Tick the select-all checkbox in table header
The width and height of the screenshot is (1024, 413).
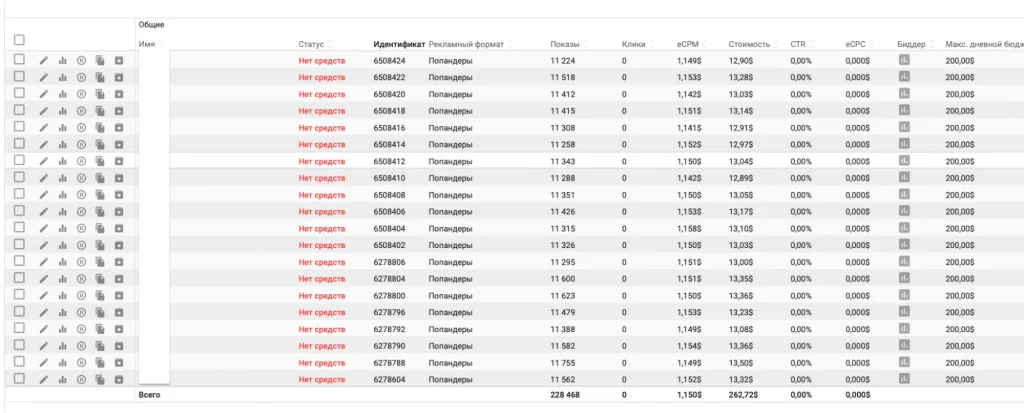pyautogui.click(x=20, y=40)
